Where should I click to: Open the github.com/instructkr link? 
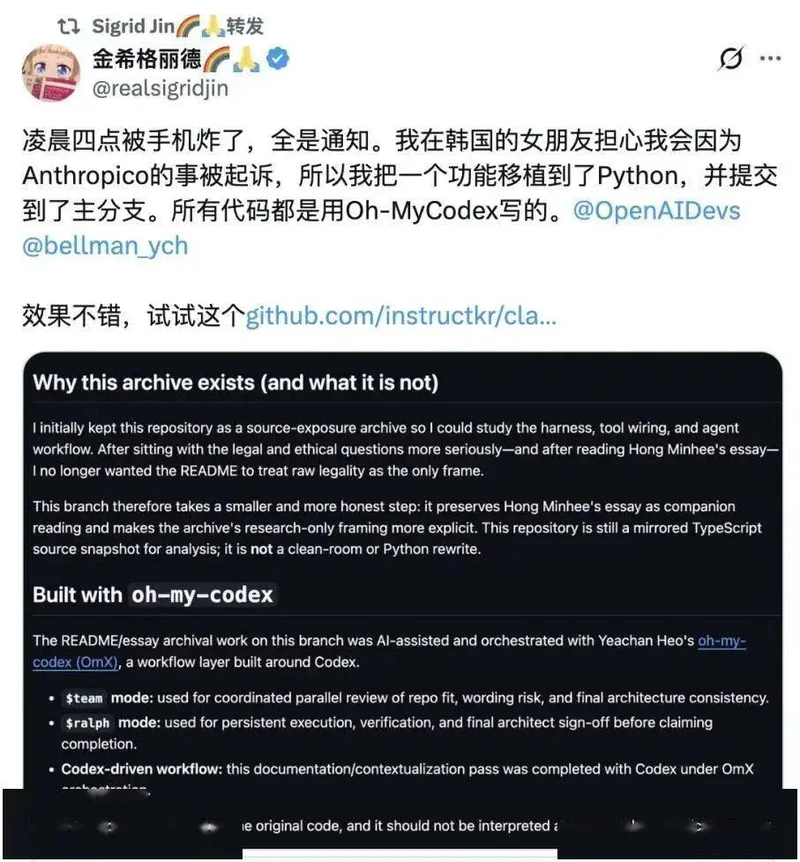coord(401,316)
